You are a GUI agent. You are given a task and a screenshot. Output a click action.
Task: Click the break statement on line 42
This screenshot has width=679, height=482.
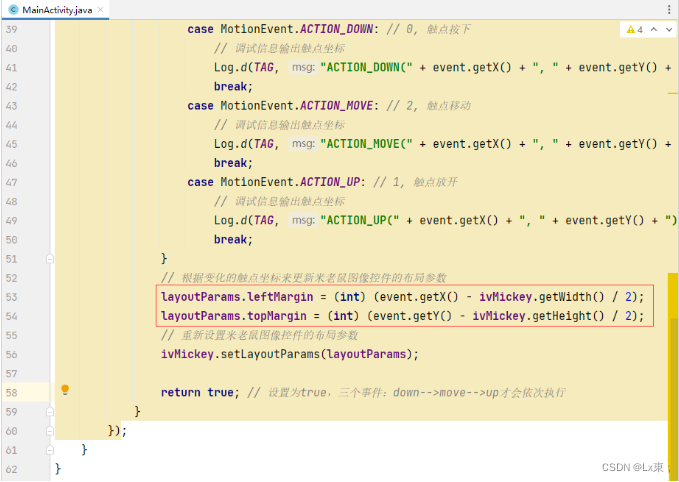233,87
